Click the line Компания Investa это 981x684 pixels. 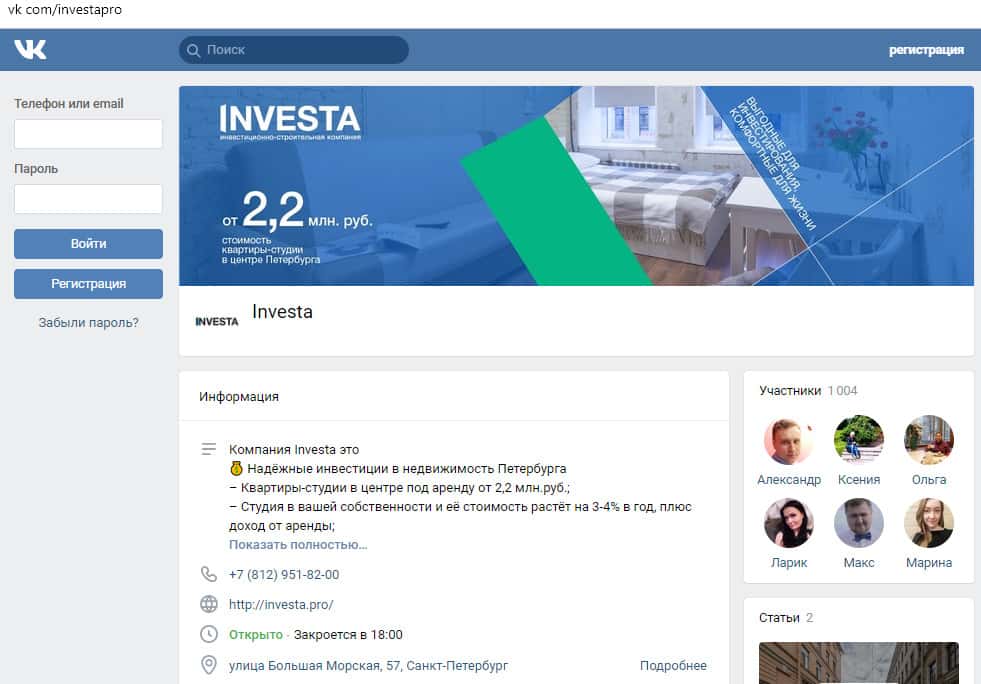click(294, 449)
